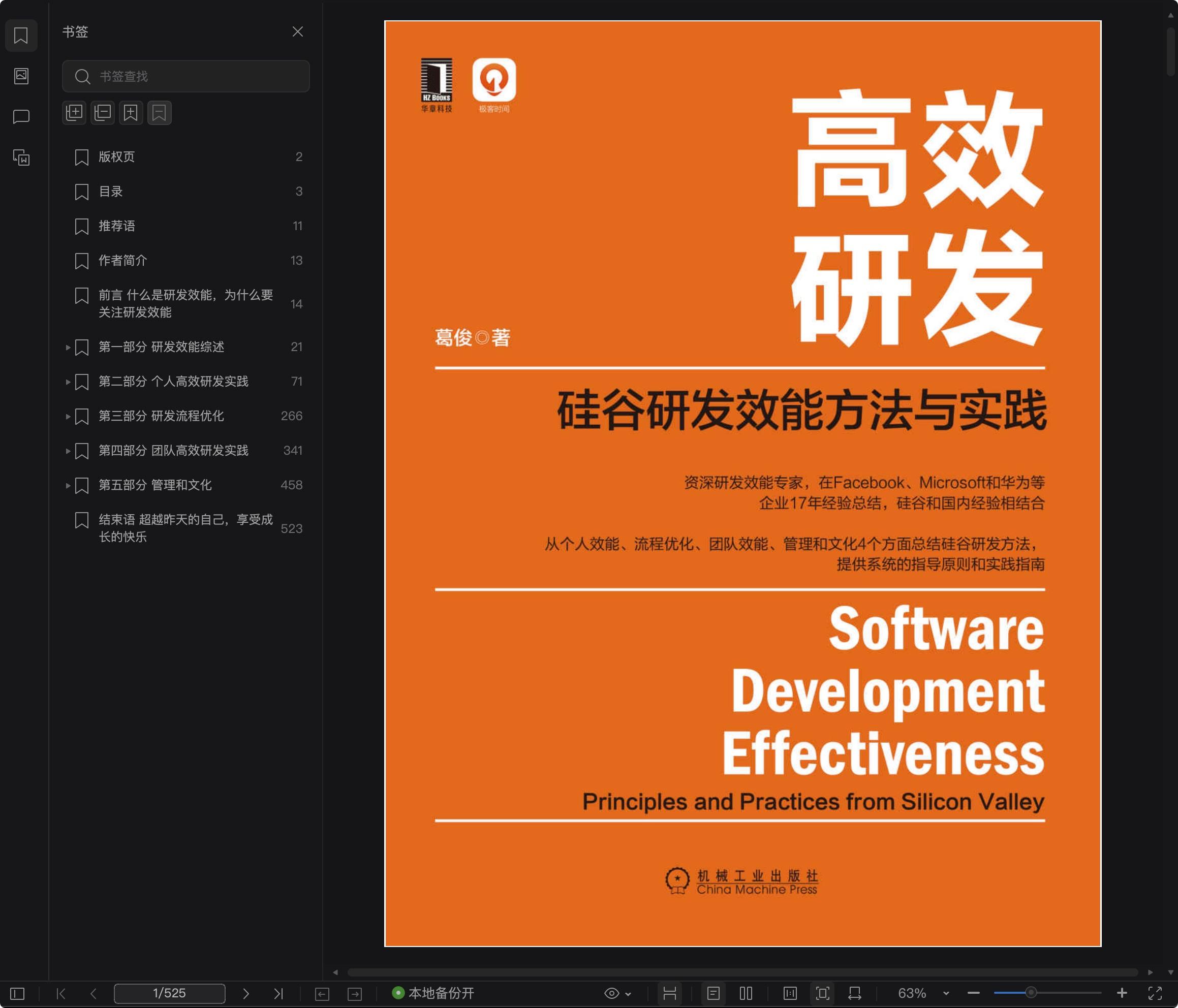Click the scroll right arrow

1150,972
